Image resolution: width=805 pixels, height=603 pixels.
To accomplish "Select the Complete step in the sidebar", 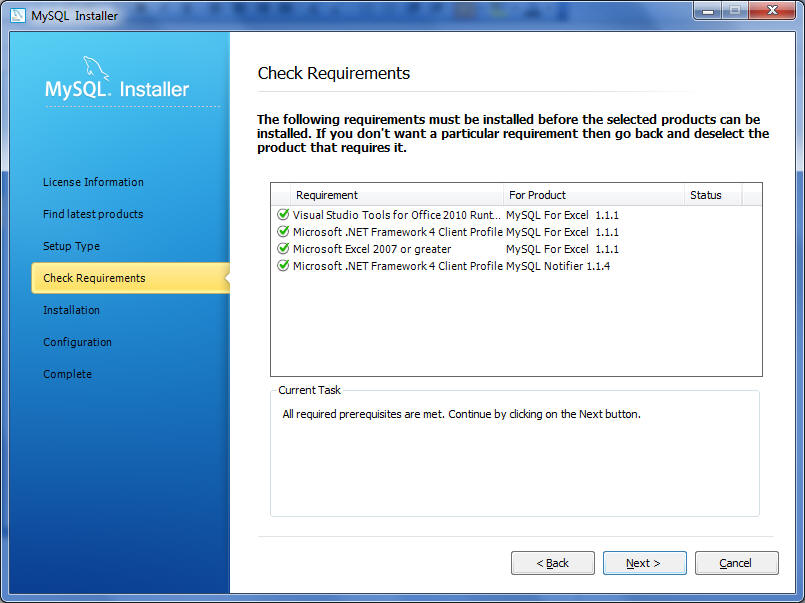I will (67, 374).
